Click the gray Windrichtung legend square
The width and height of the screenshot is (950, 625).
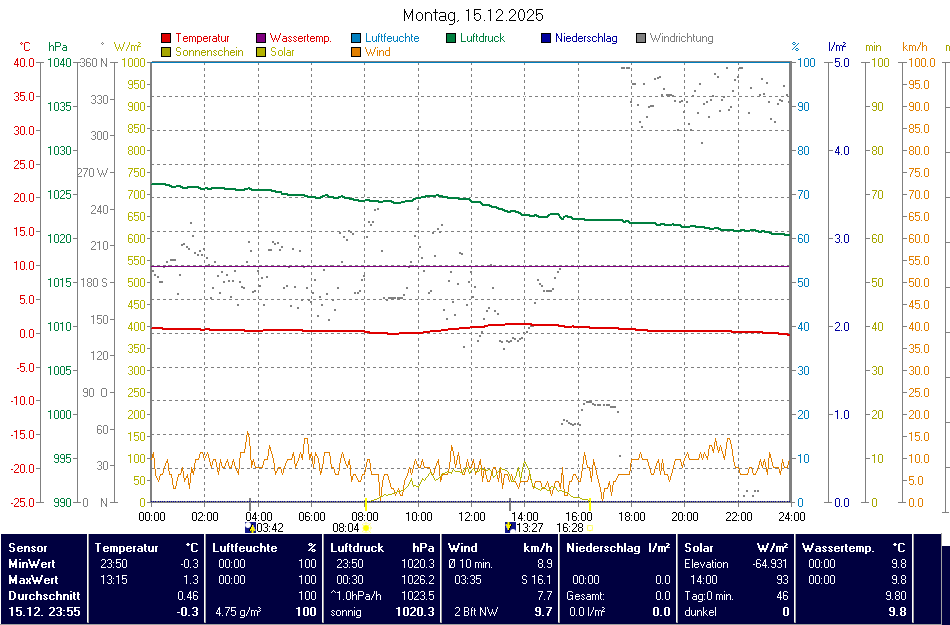641,39
